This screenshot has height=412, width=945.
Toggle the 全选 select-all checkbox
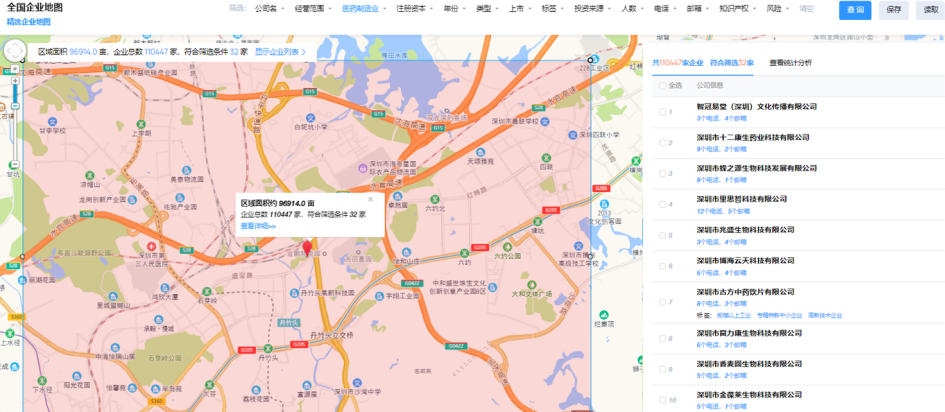(661, 85)
